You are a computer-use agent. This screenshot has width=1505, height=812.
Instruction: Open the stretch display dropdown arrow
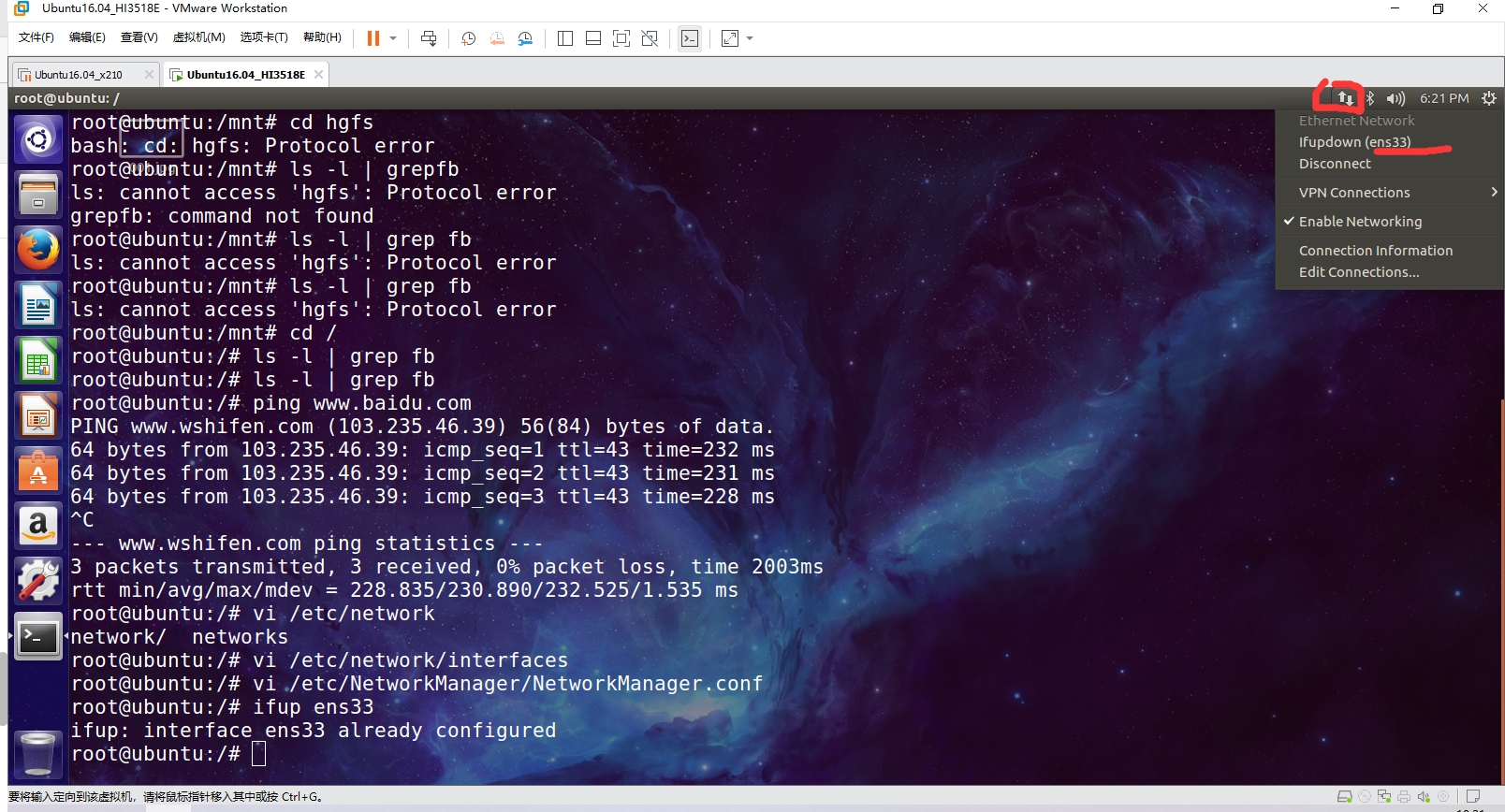tap(750, 38)
